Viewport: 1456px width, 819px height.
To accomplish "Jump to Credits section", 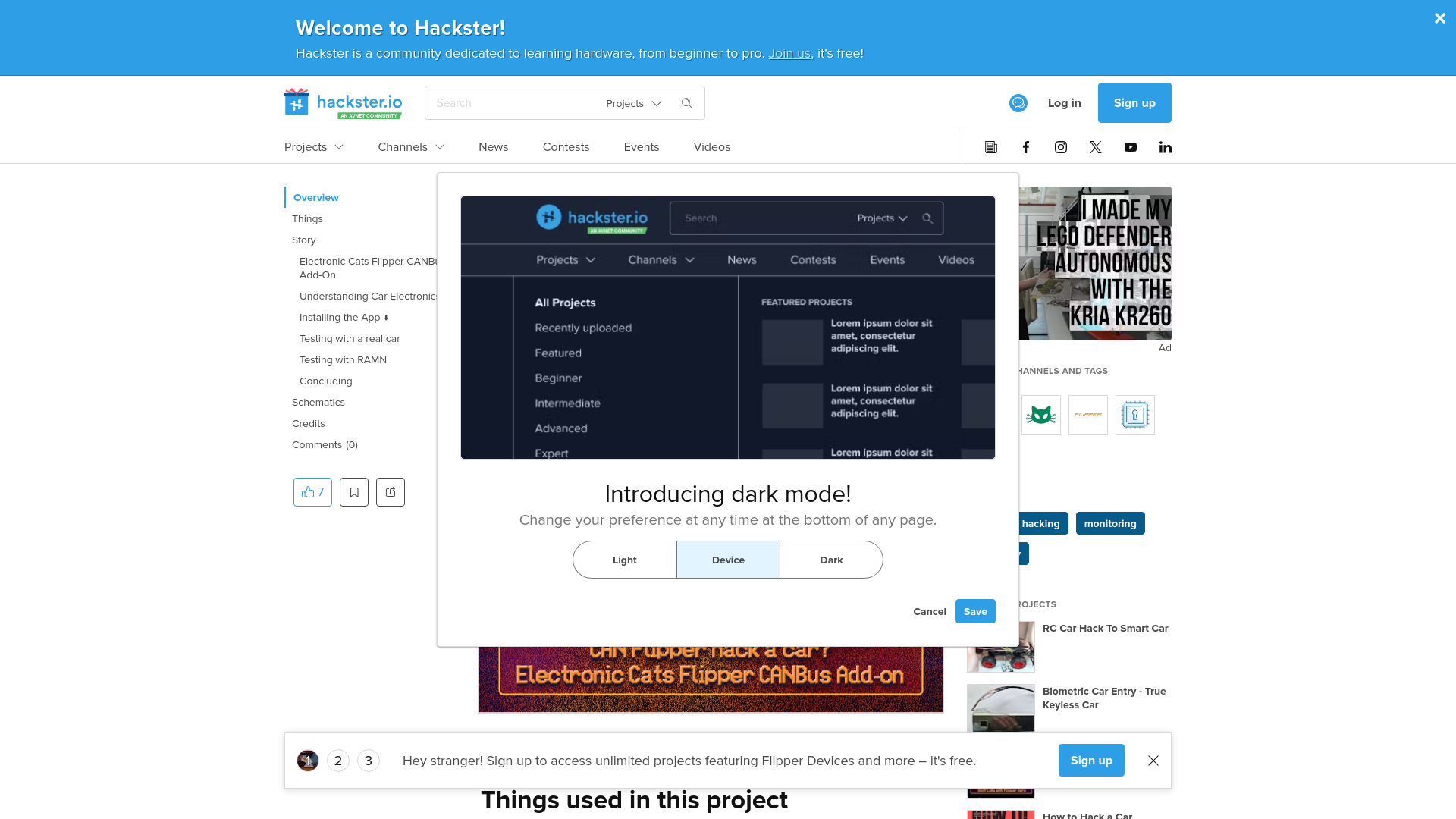I will point(309,423).
